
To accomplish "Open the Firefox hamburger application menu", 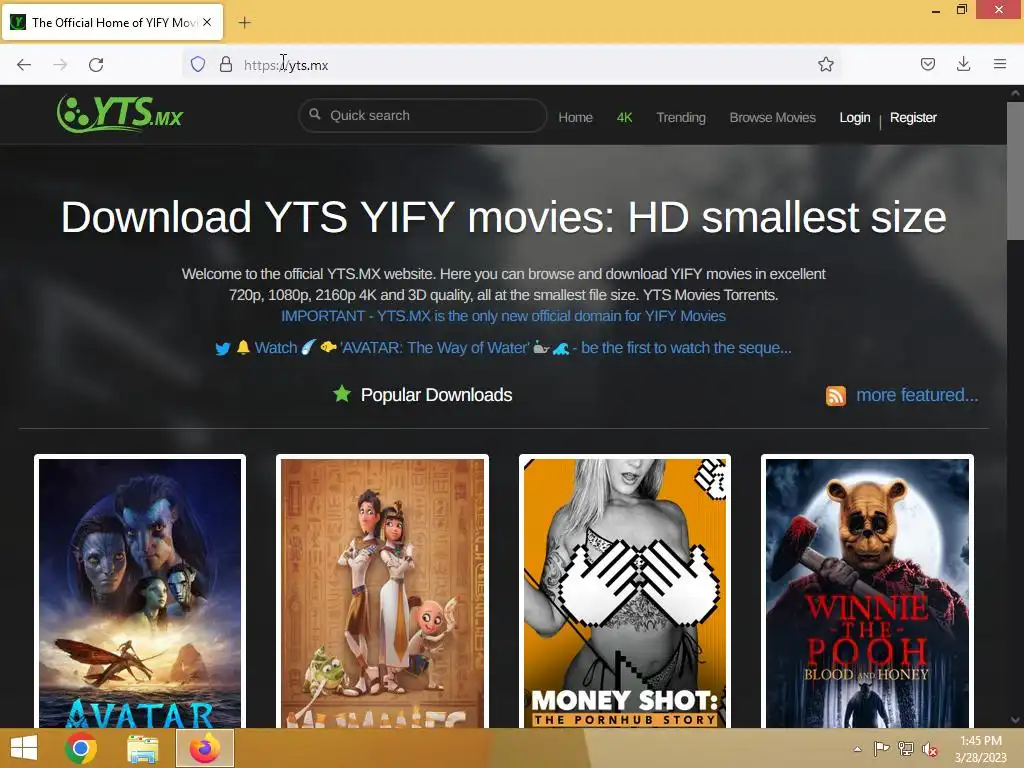I will [x=999, y=64].
